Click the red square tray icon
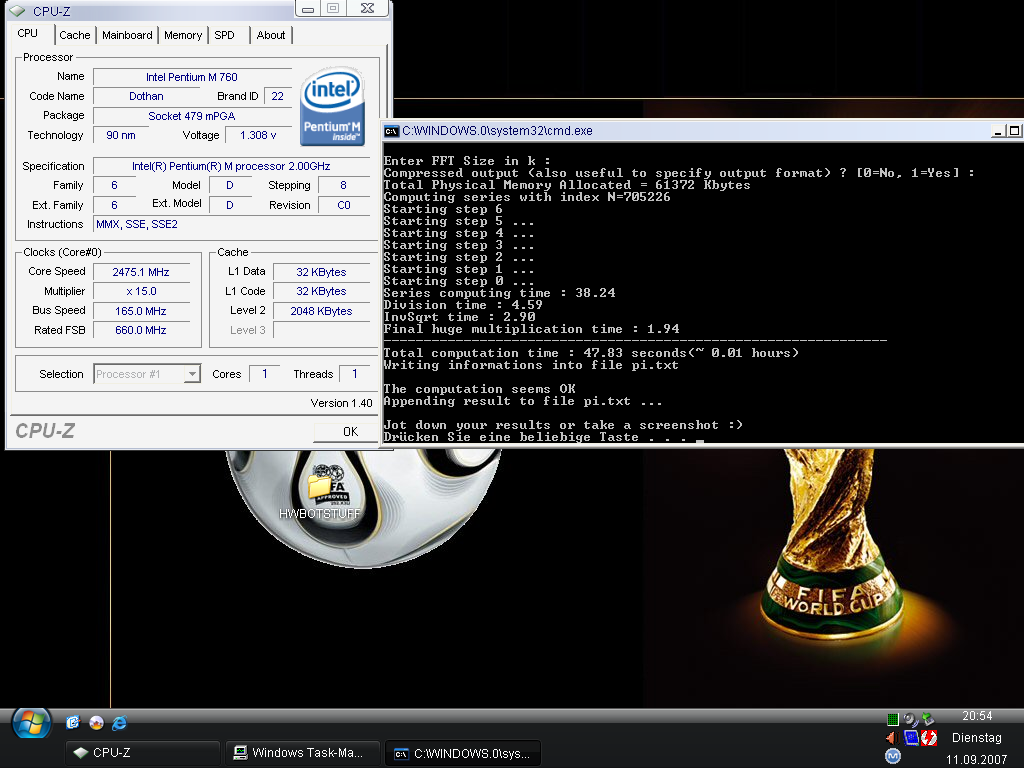Screen dimensions: 1024x768 [x=929, y=738]
